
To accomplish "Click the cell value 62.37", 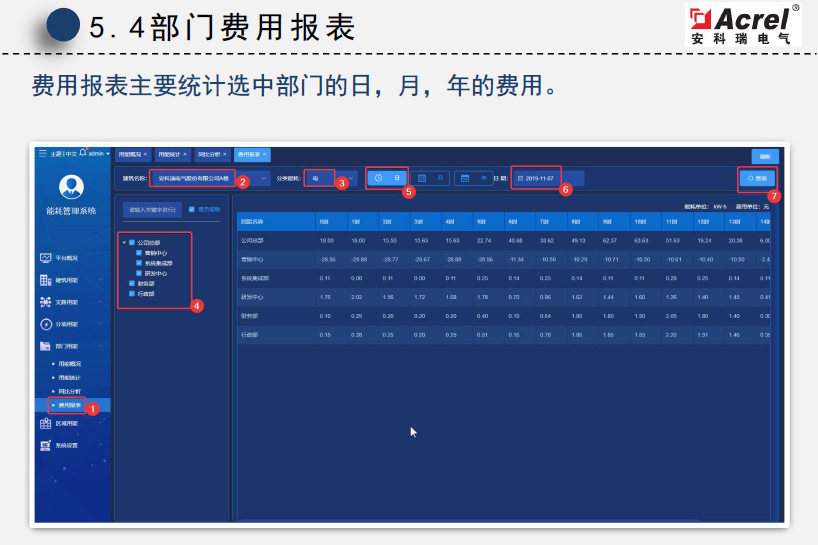I will (x=609, y=241).
